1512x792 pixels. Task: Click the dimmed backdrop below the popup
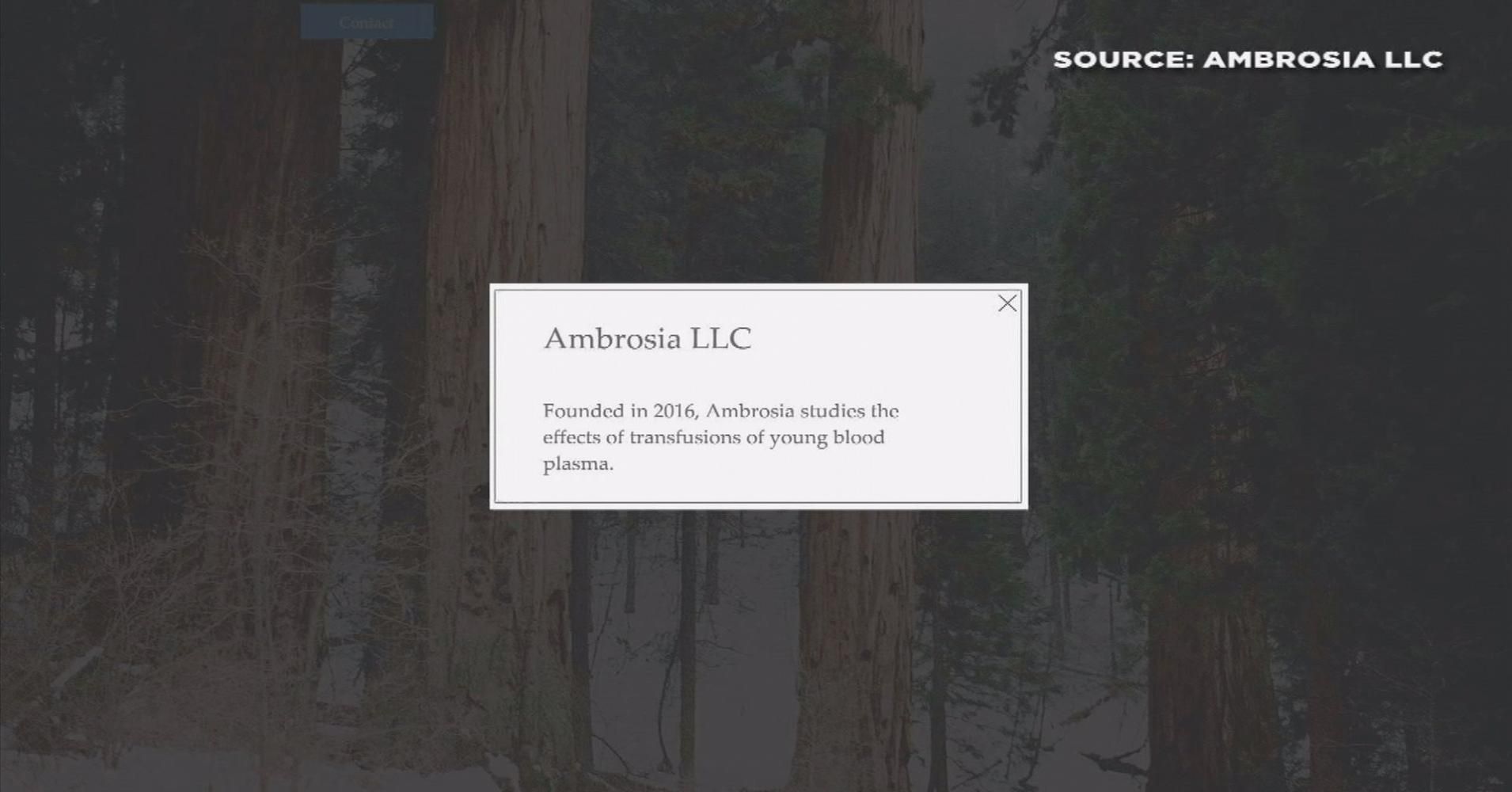[x=758, y=649]
